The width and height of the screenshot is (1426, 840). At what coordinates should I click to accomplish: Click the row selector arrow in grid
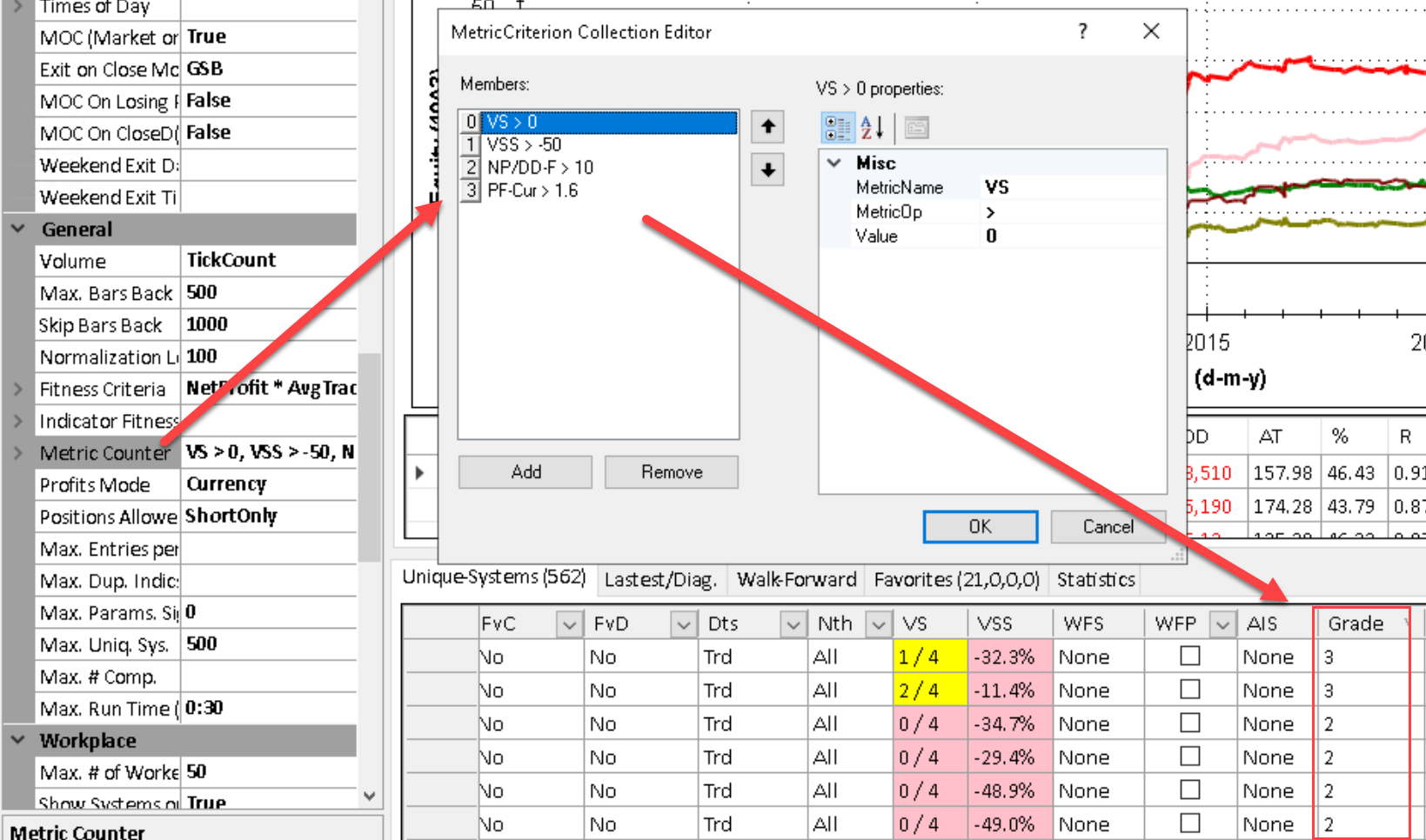coord(420,473)
